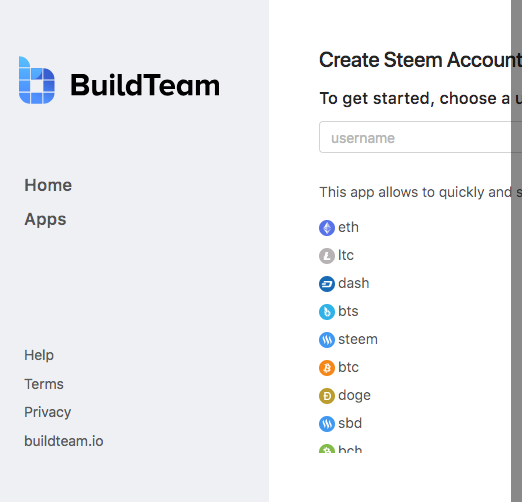Select the Litecoin ltc coin icon
Image resolution: width=522 pixels, height=502 pixels.
(x=327, y=256)
